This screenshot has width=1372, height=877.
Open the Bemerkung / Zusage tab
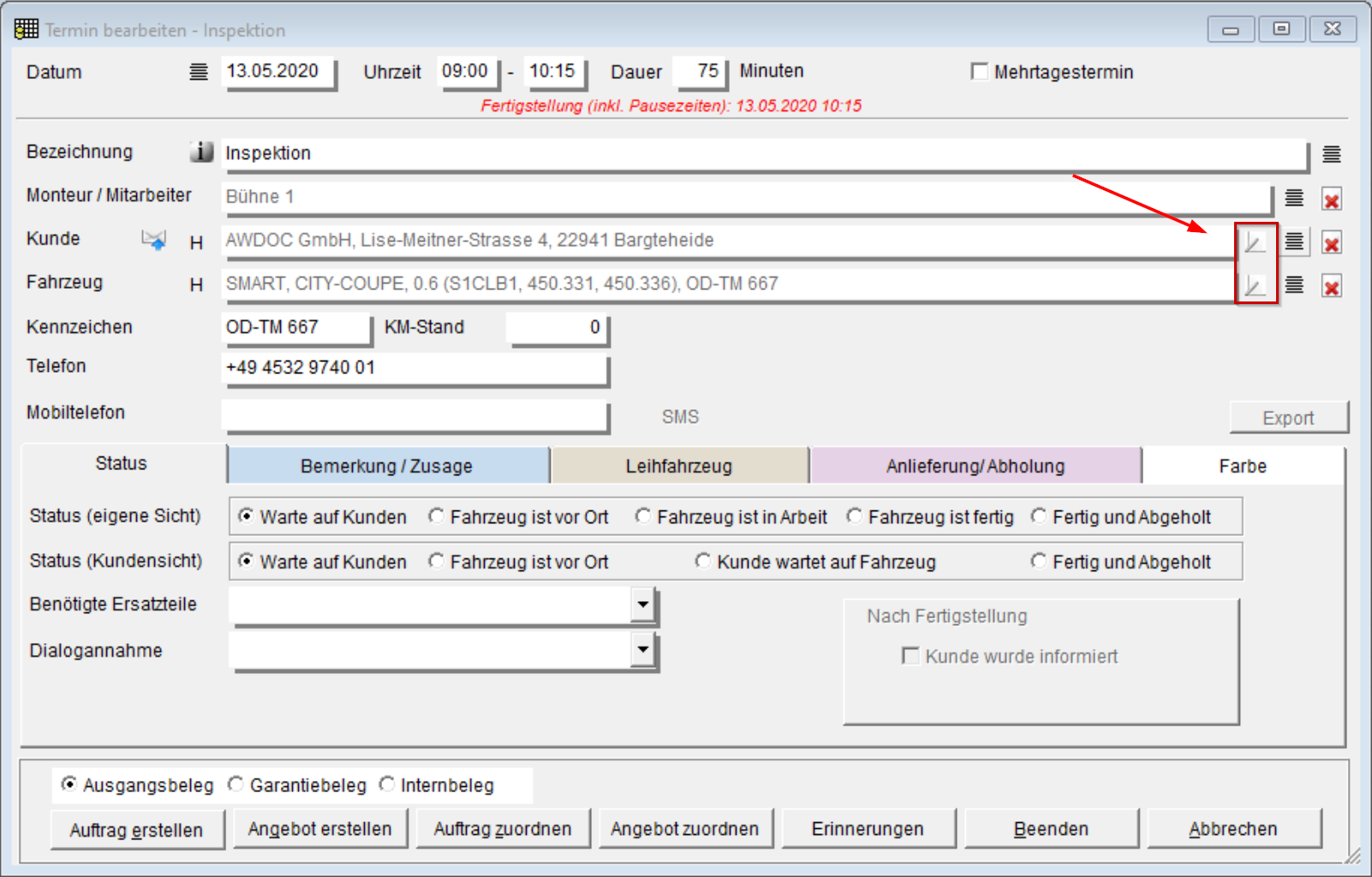387,466
